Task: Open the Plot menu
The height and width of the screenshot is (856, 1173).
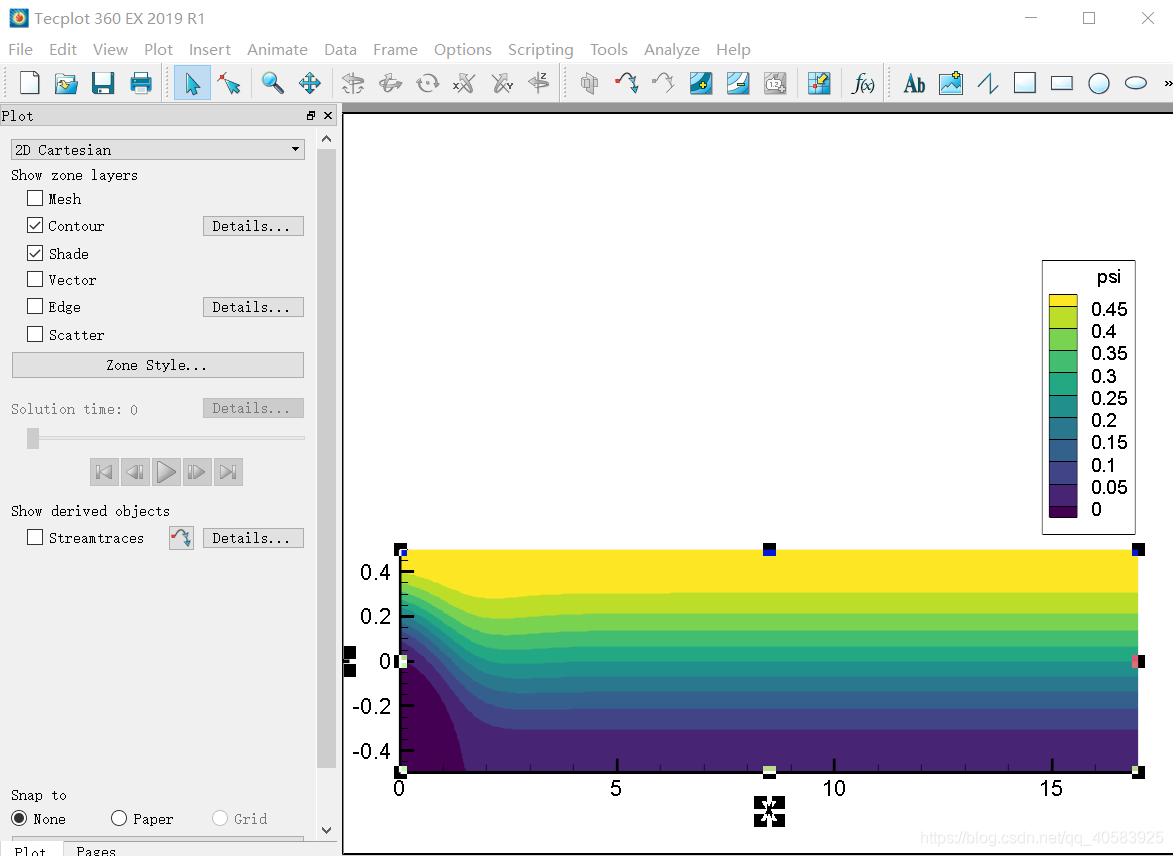Action: 158,49
